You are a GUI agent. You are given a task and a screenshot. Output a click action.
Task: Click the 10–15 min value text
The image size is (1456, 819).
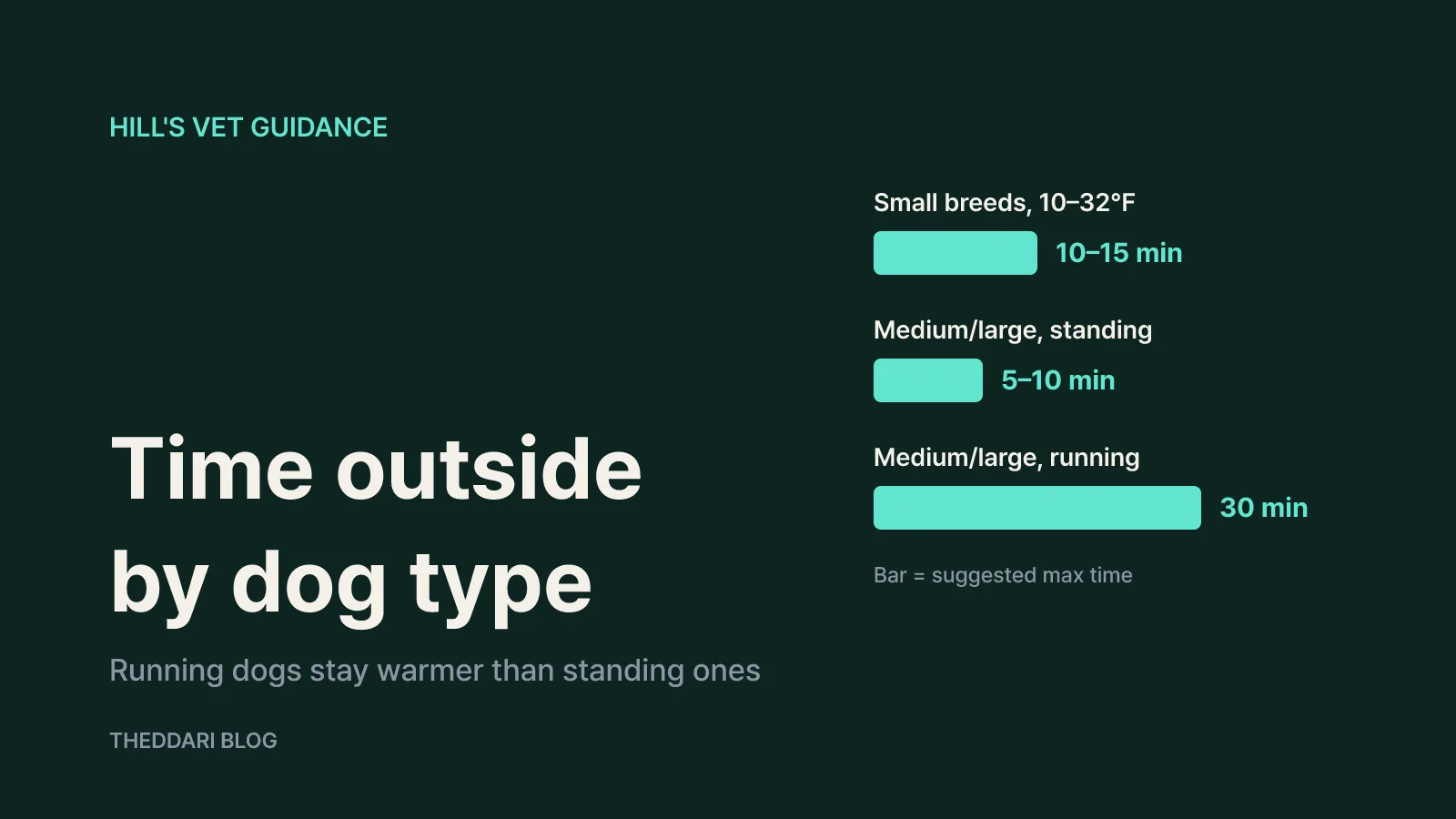pyautogui.click(x=1119, y=253)
